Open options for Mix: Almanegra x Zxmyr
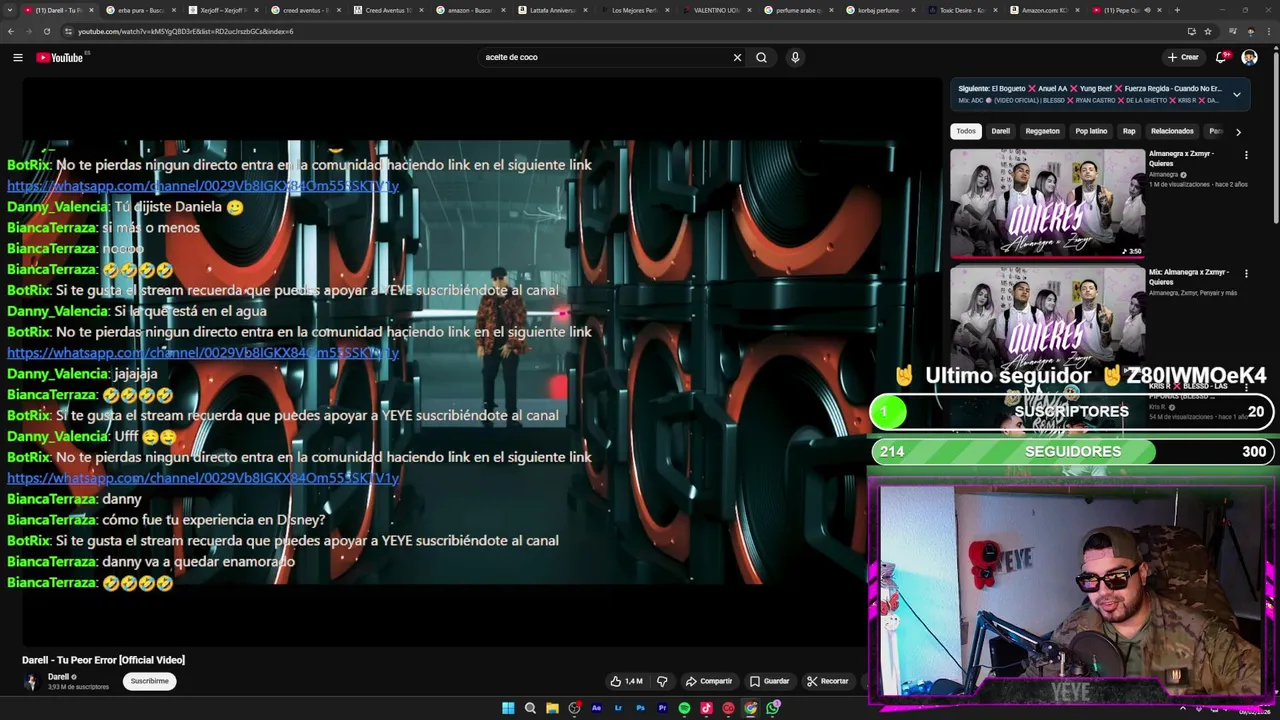The height and width of the screenshot is (720, 1280). pos(1246,273)
